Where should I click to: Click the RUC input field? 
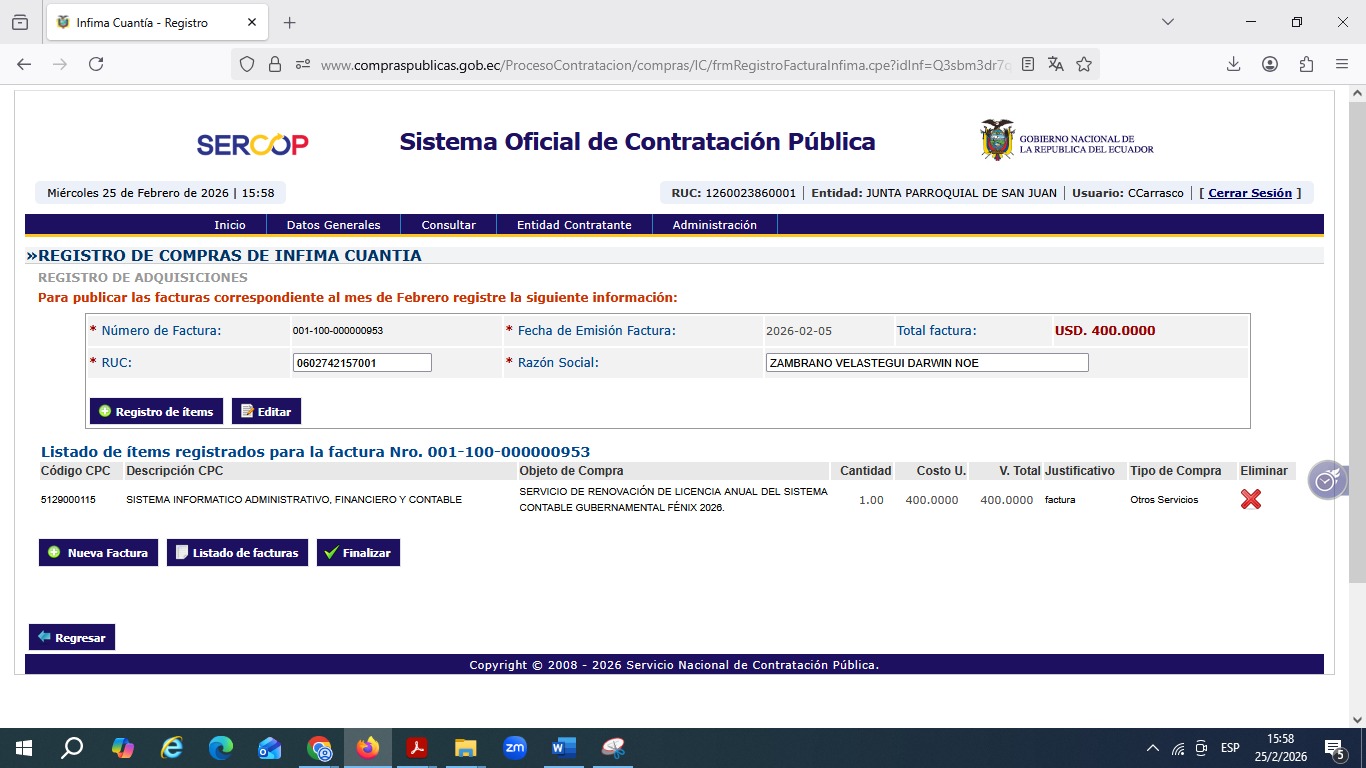point(362,363)
